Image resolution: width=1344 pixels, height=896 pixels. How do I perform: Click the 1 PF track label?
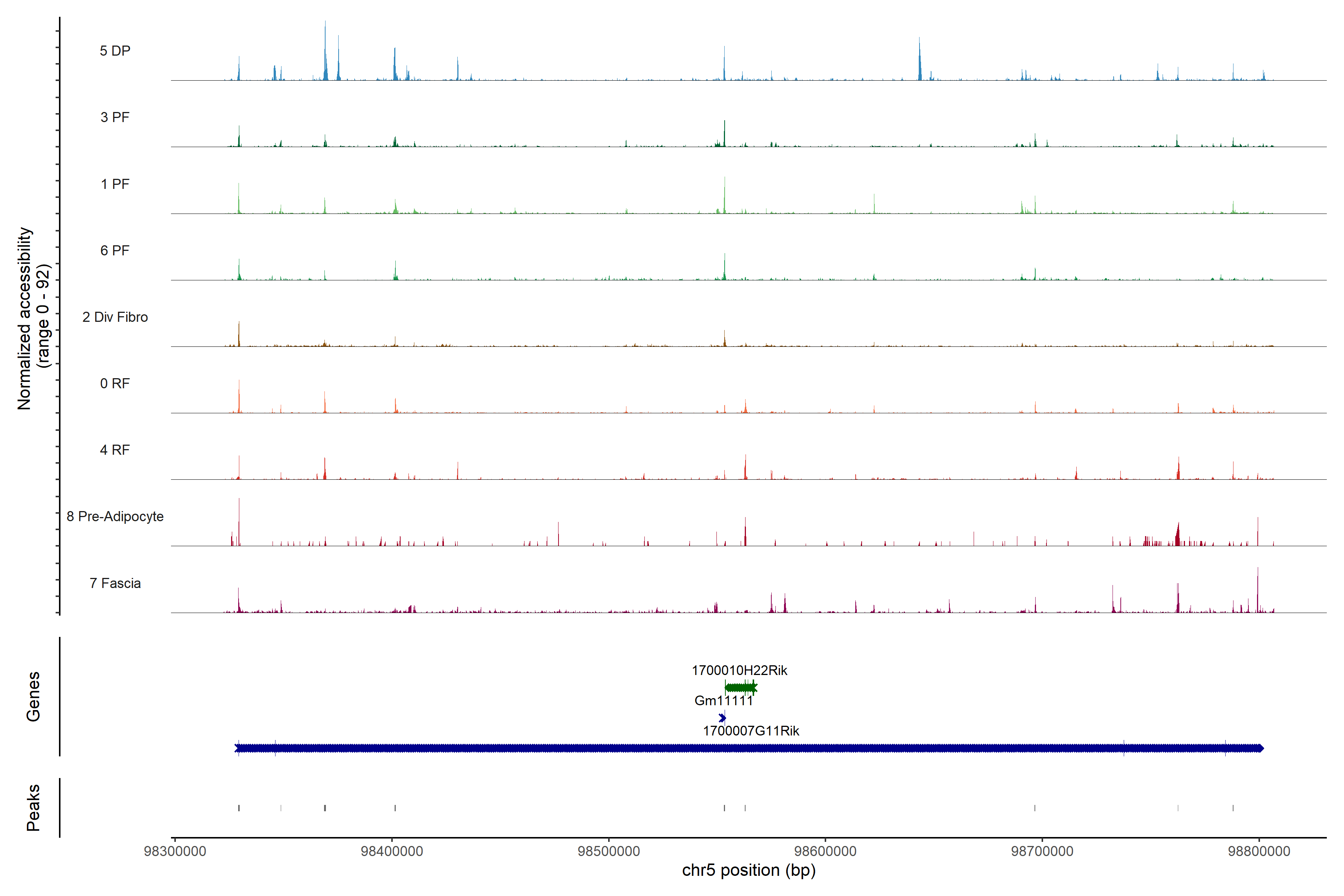point(115,184)
